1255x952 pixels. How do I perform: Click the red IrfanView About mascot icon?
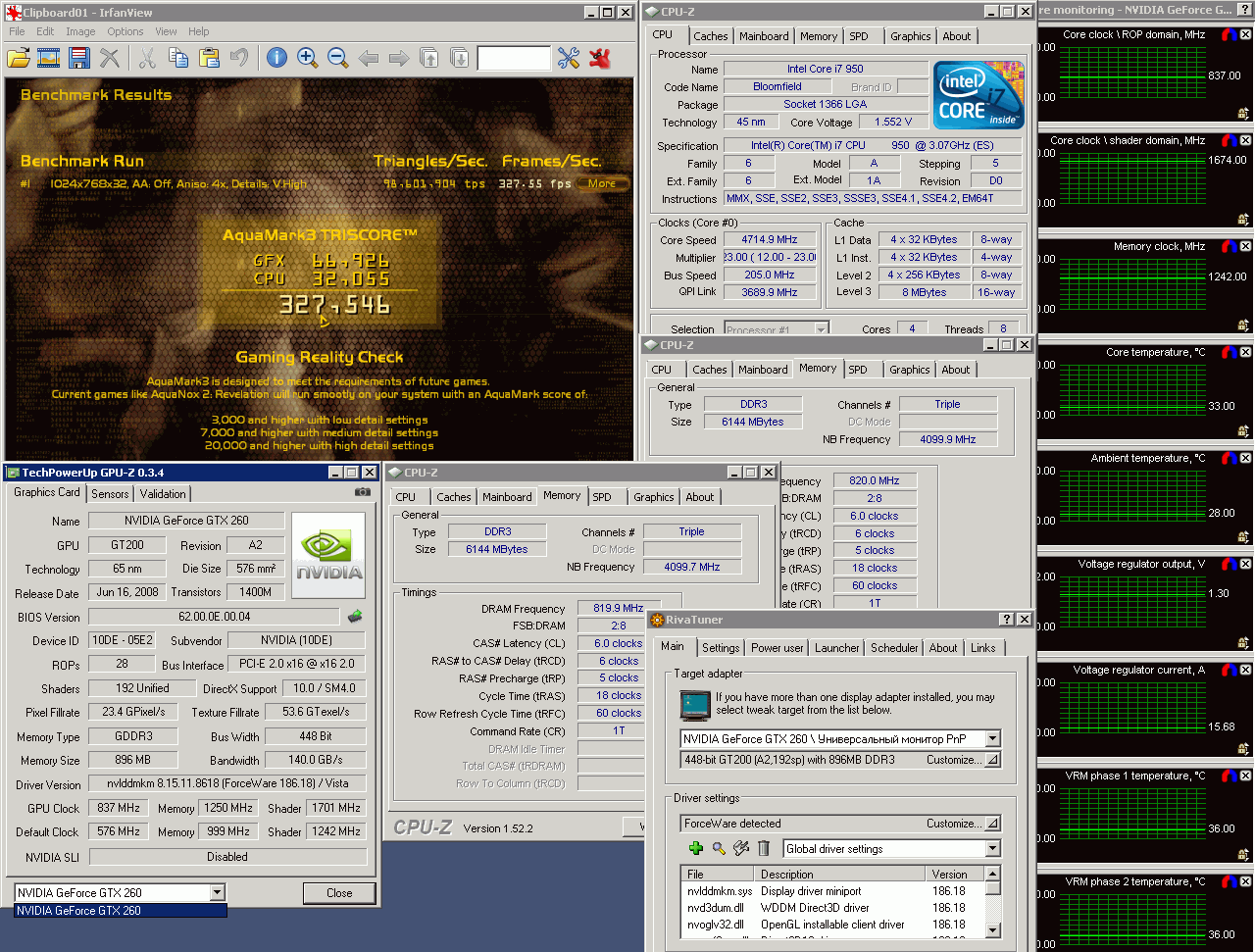click(600, 58)
